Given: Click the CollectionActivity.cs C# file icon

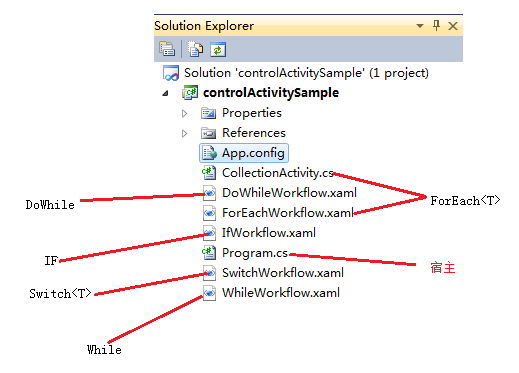Looking at the screenshot, I should click(209, 173).
